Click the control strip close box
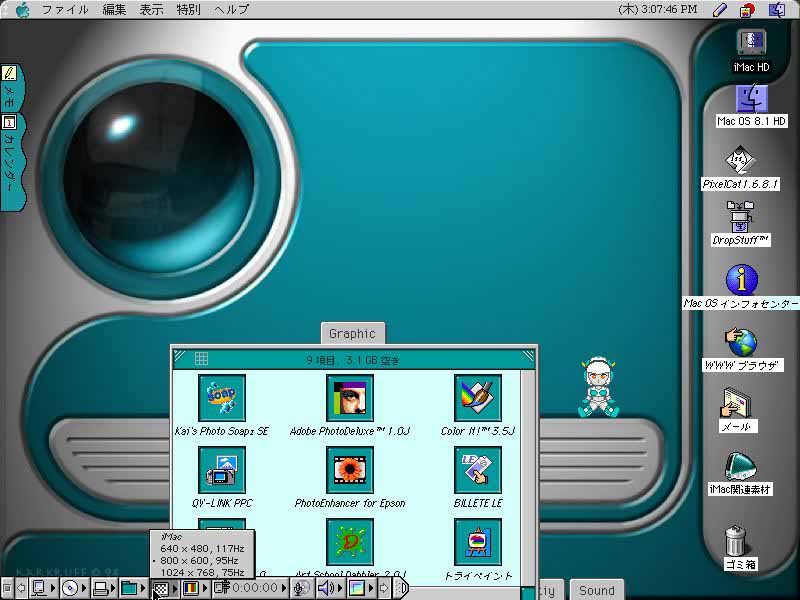Screen dimensions: 800x600 7,588
